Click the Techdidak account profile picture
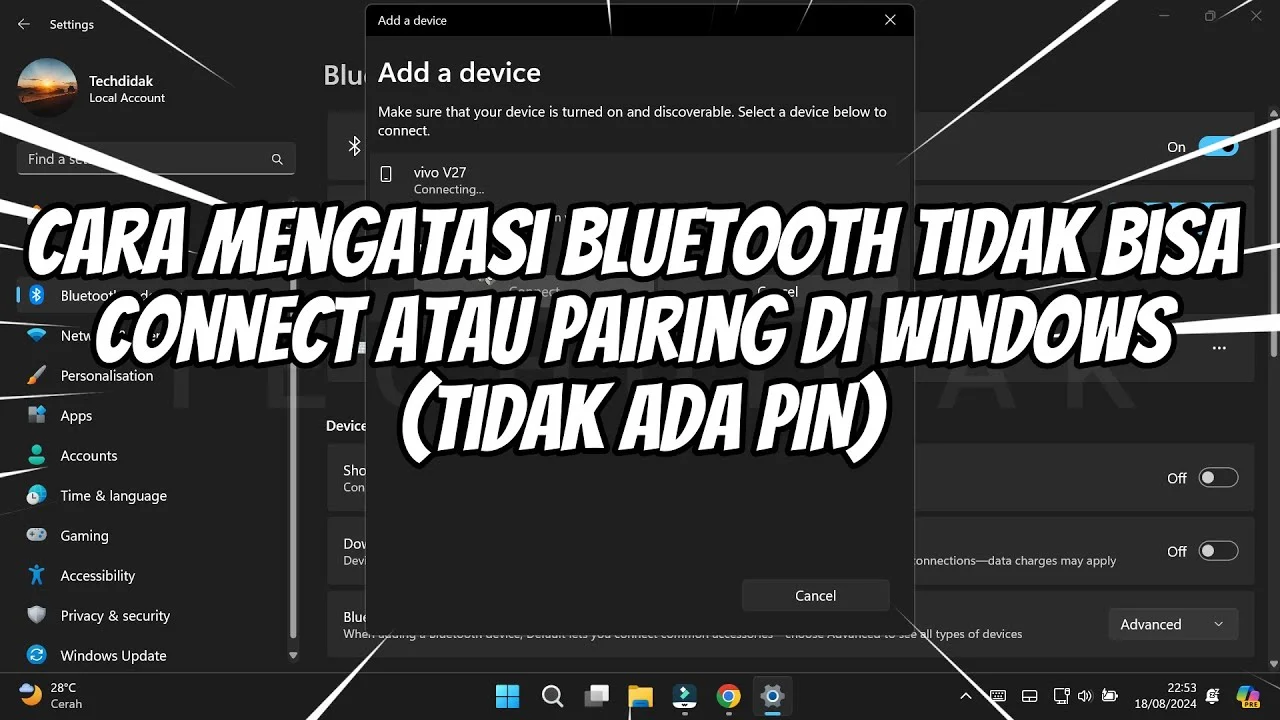The height and width of the screenshot is (720, 1280). click(47, 88)
